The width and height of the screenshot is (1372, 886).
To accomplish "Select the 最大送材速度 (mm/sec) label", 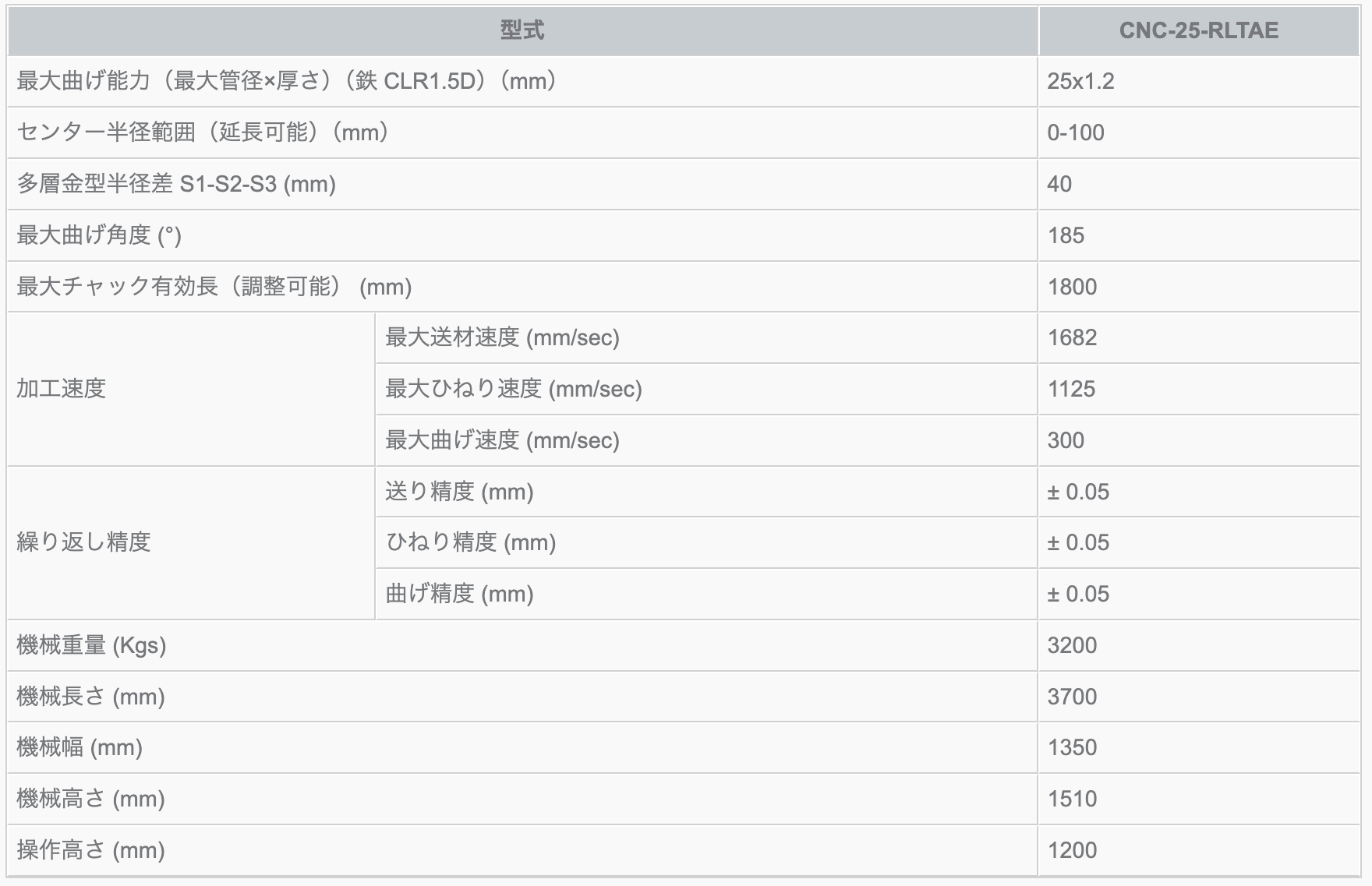I will pos(502,337).
